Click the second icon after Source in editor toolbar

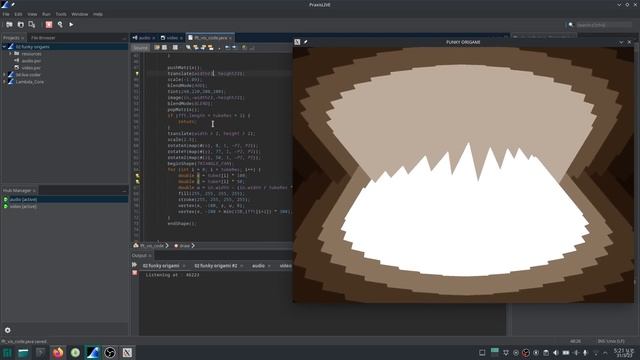click(164, 48)
